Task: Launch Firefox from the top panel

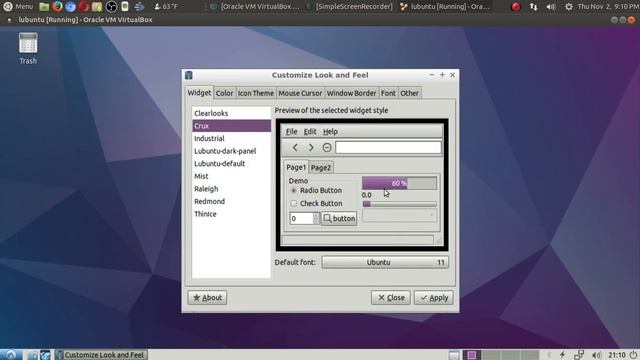Action: click(58, 7)
